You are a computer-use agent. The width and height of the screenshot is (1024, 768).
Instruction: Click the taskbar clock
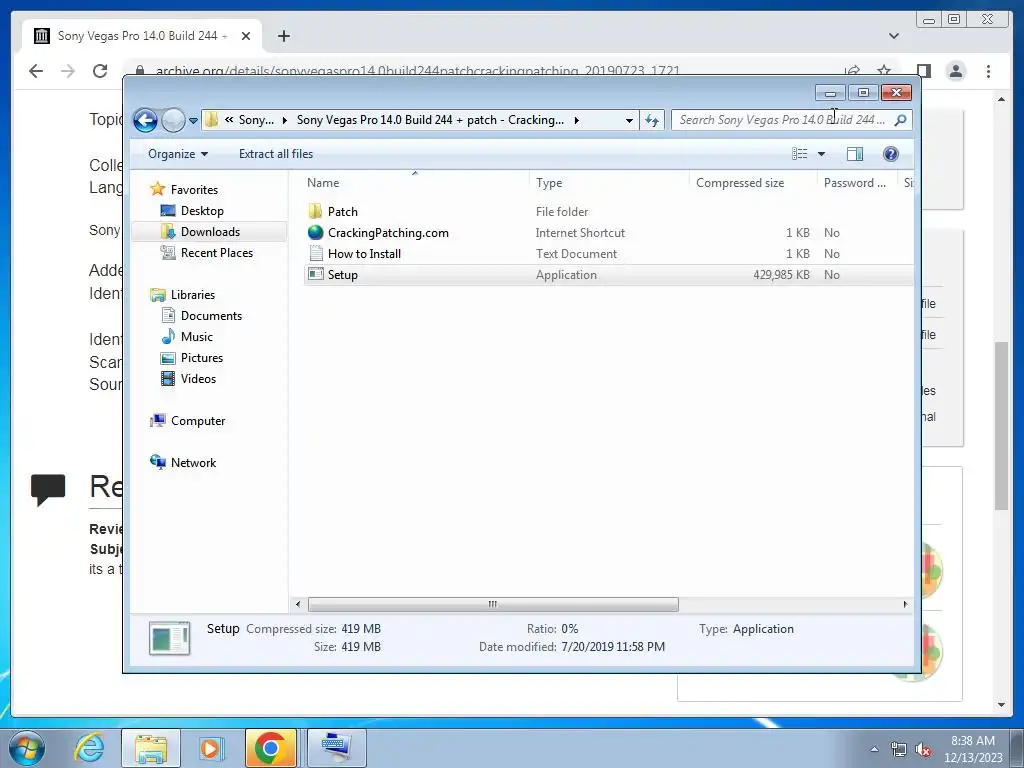click(973, 749)
